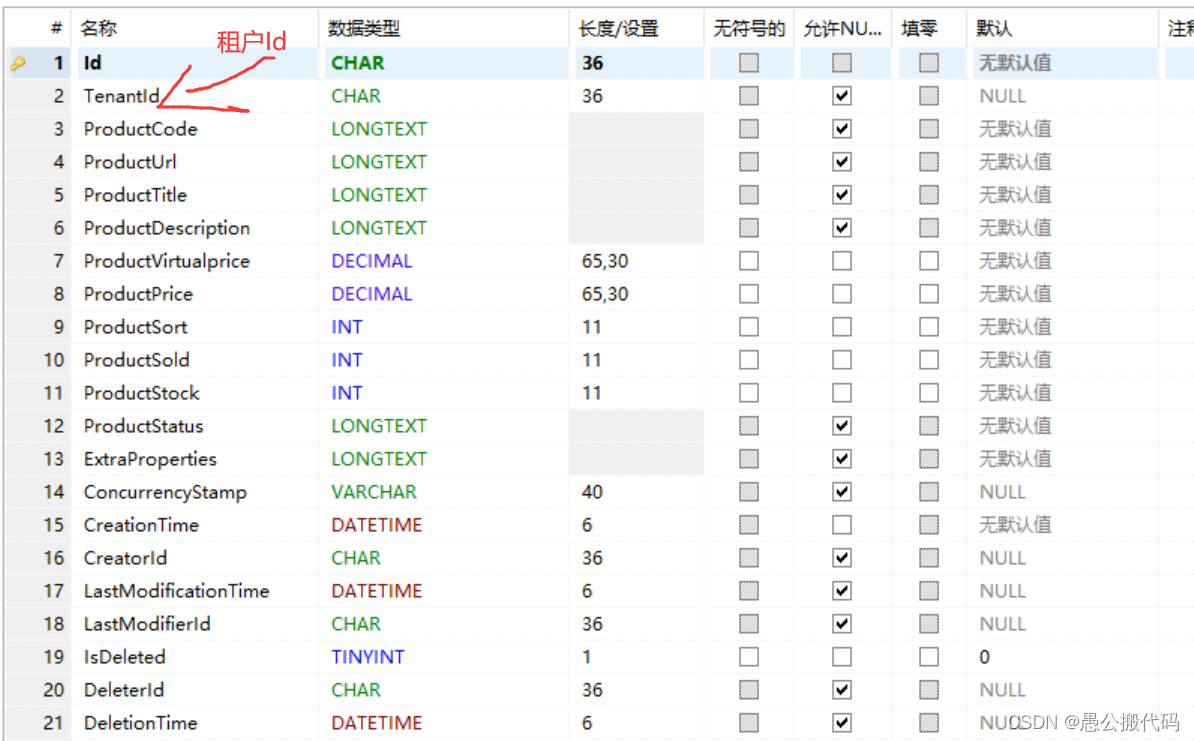Edit default 无默认值 of ProductCode
The height and width of the screenshot is (741, 1194).
pyautogui.click(x=1015, y=129)
